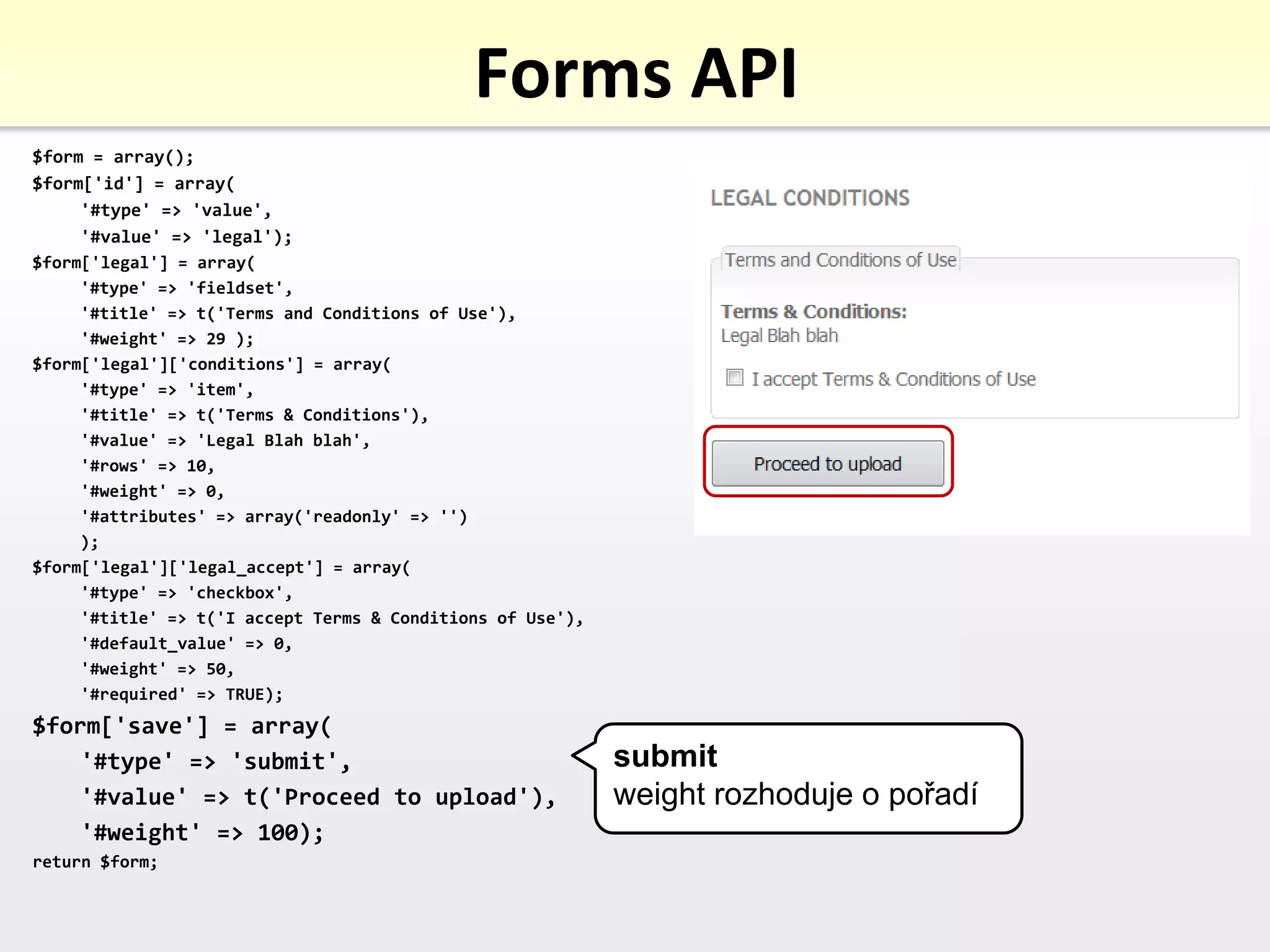Viewport: 1270px width, 952px height.
Task: Click the bold submit word in callout
Action: tap(665, 756)
